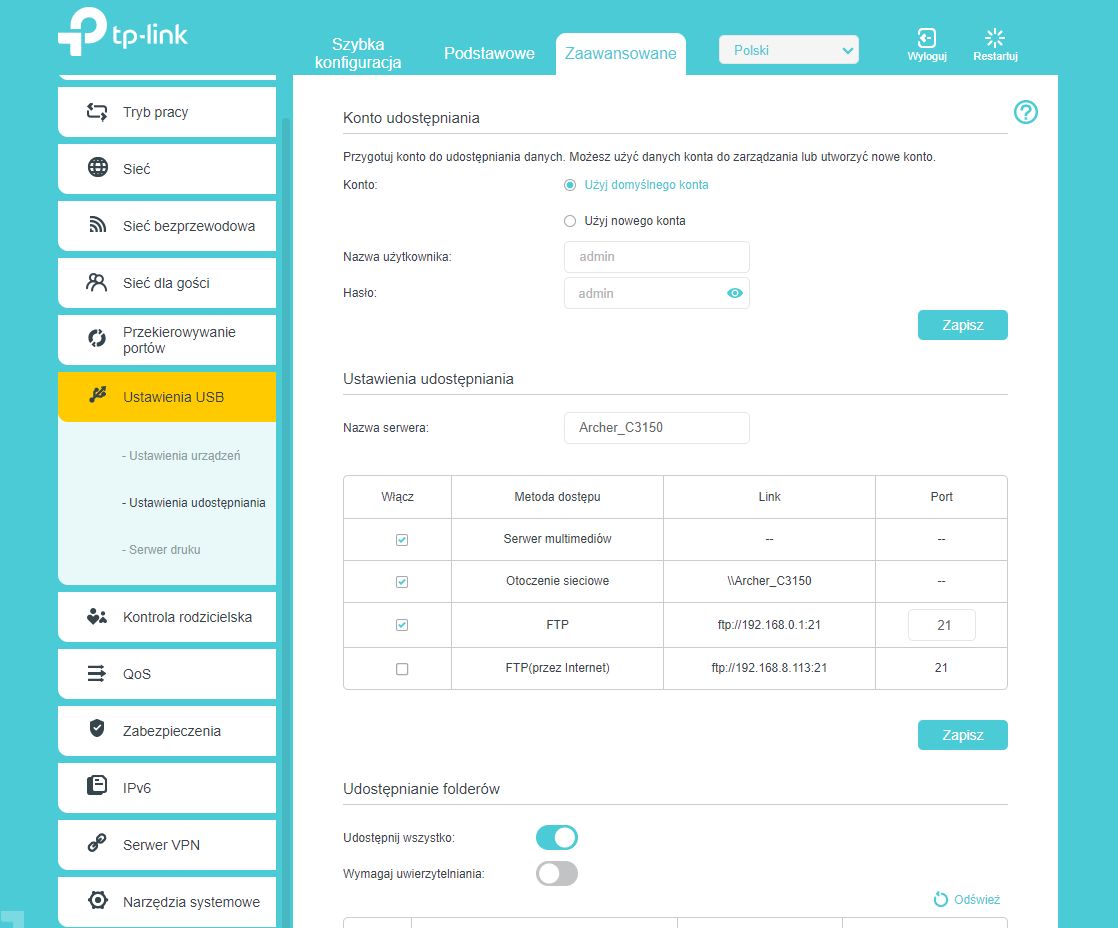
Task: Toggle password visibility eye in Hasło field
Action: click(x=734, y=293)
